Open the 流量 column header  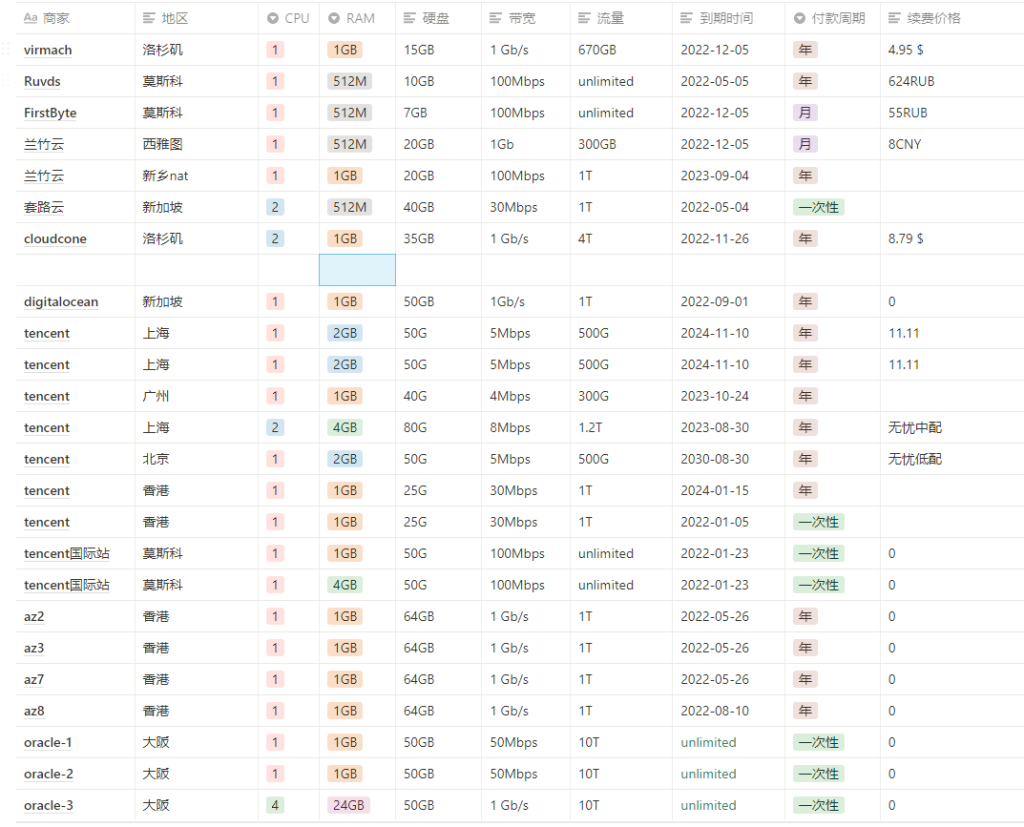pos(621,18)
